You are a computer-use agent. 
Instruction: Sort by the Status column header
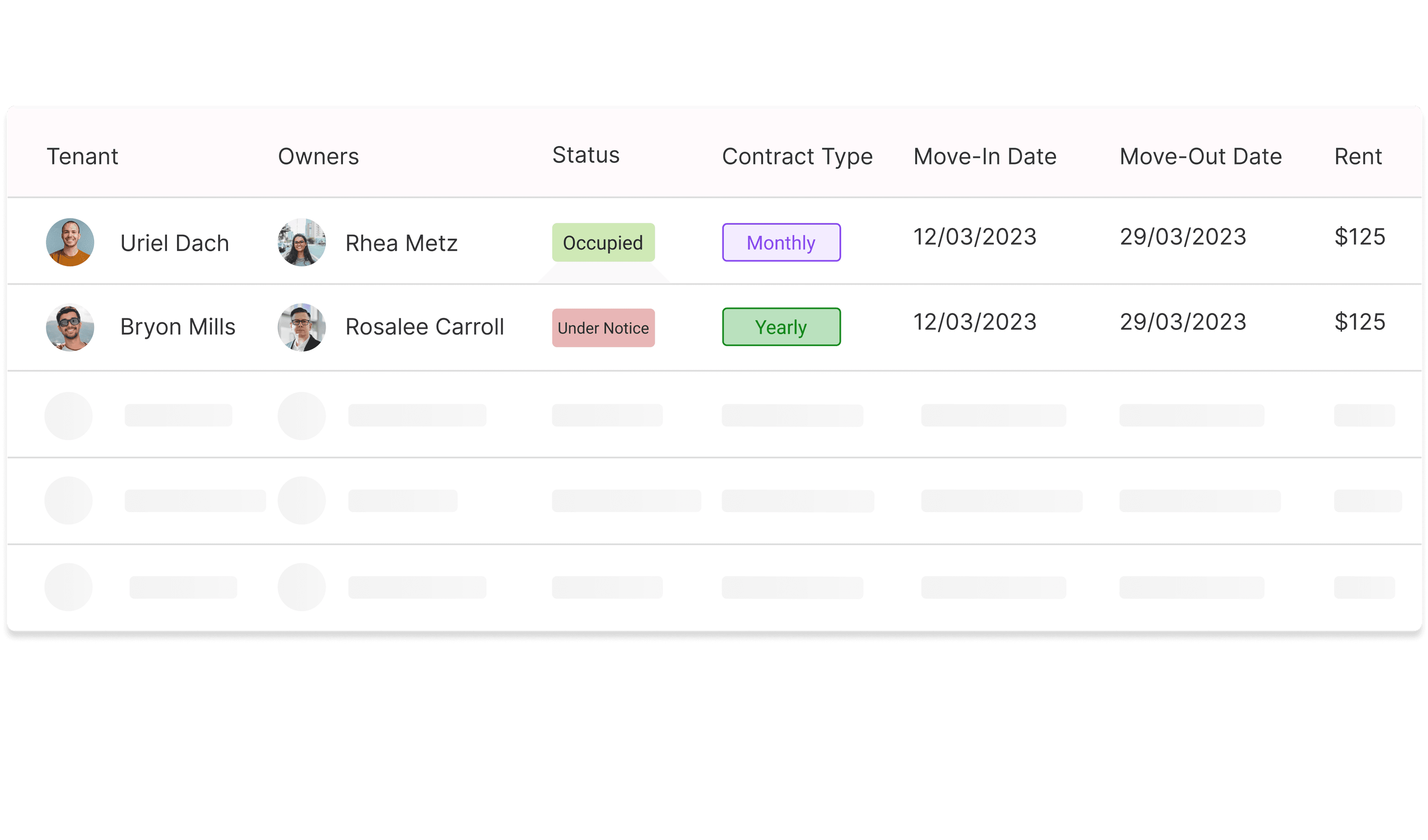586,155
